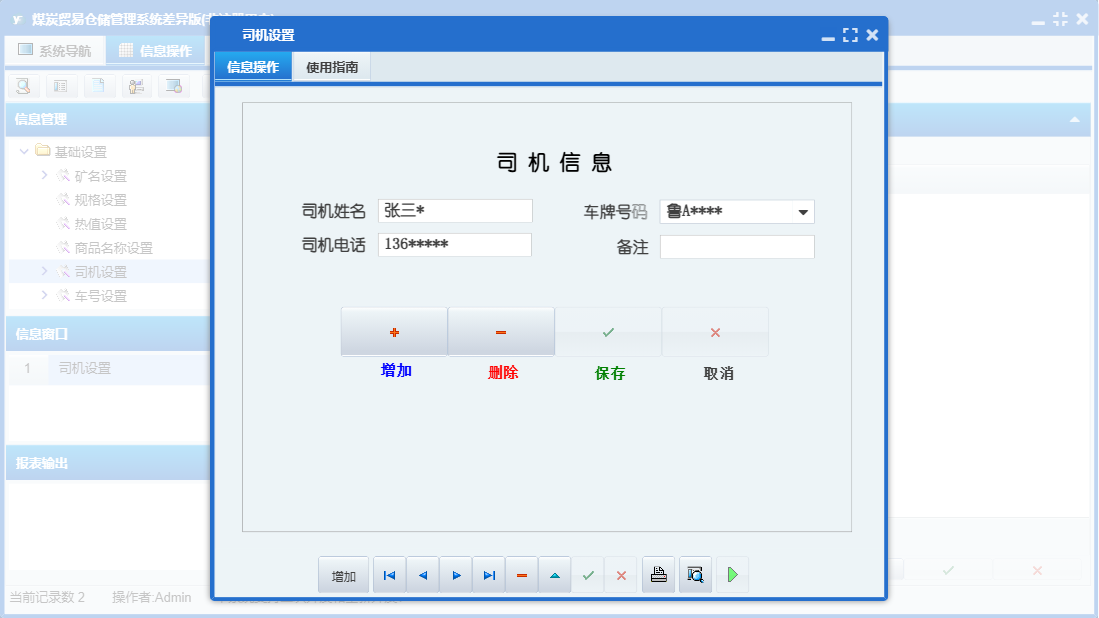
Task: Open print preview from the bottom toolbar
Action: 695,574
